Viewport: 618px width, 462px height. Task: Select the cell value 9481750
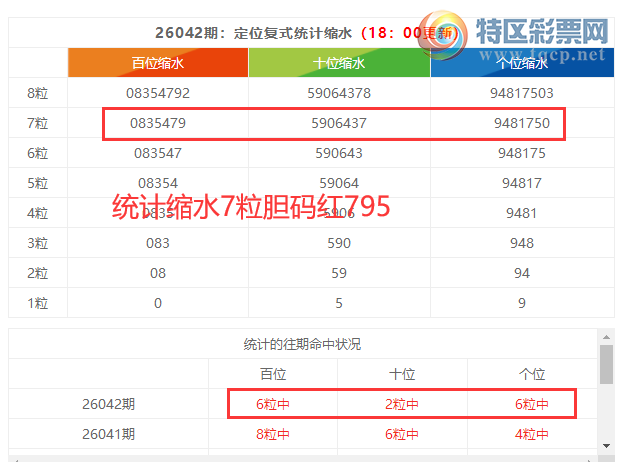(x=522, y=123)
